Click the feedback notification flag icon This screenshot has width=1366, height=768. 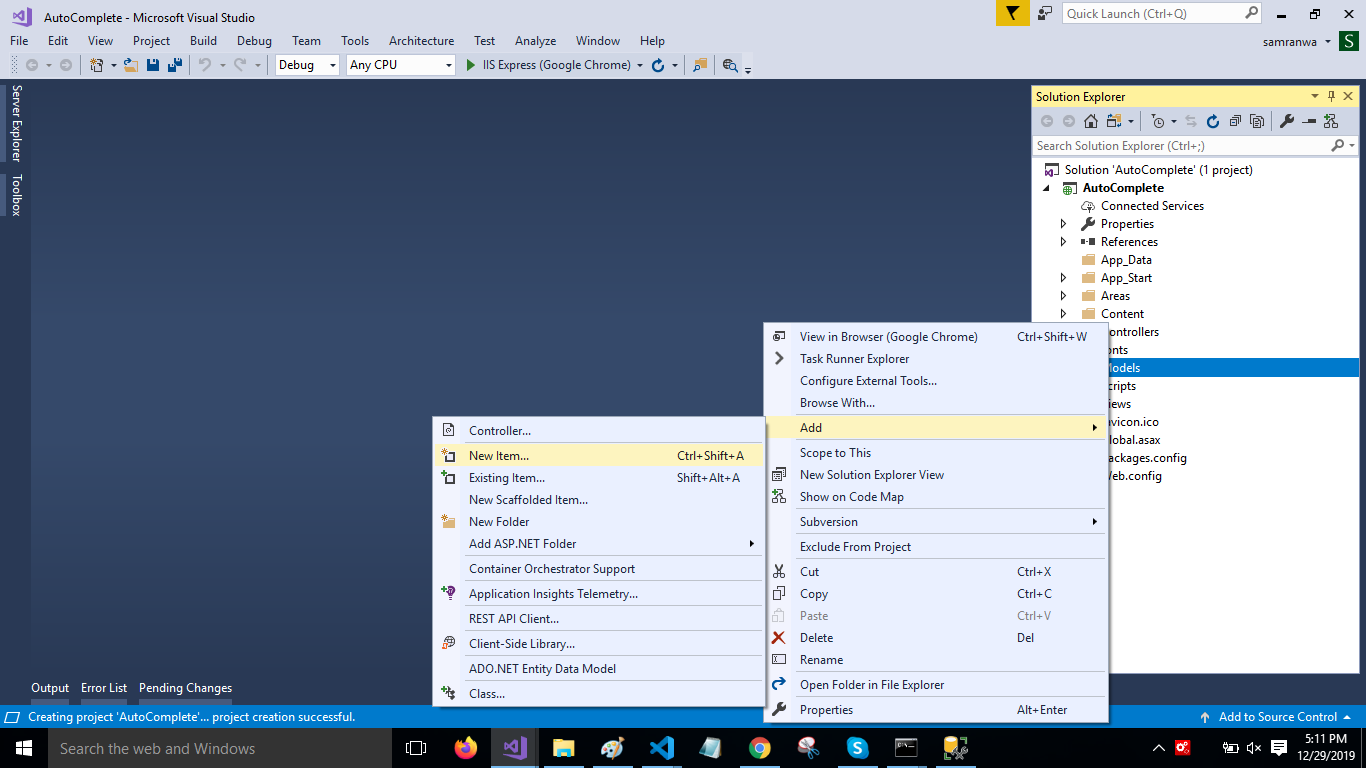[1012, 13]
